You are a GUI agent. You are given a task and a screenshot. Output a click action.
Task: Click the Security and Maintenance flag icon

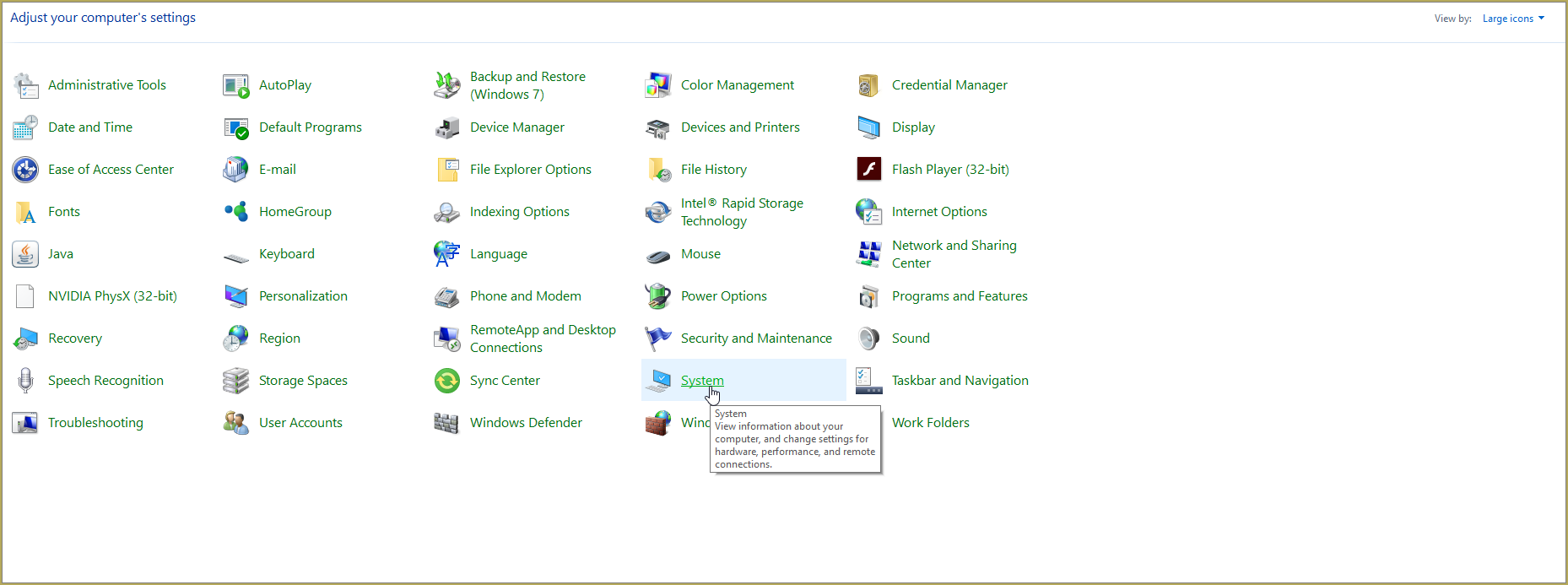coord(658,339)
